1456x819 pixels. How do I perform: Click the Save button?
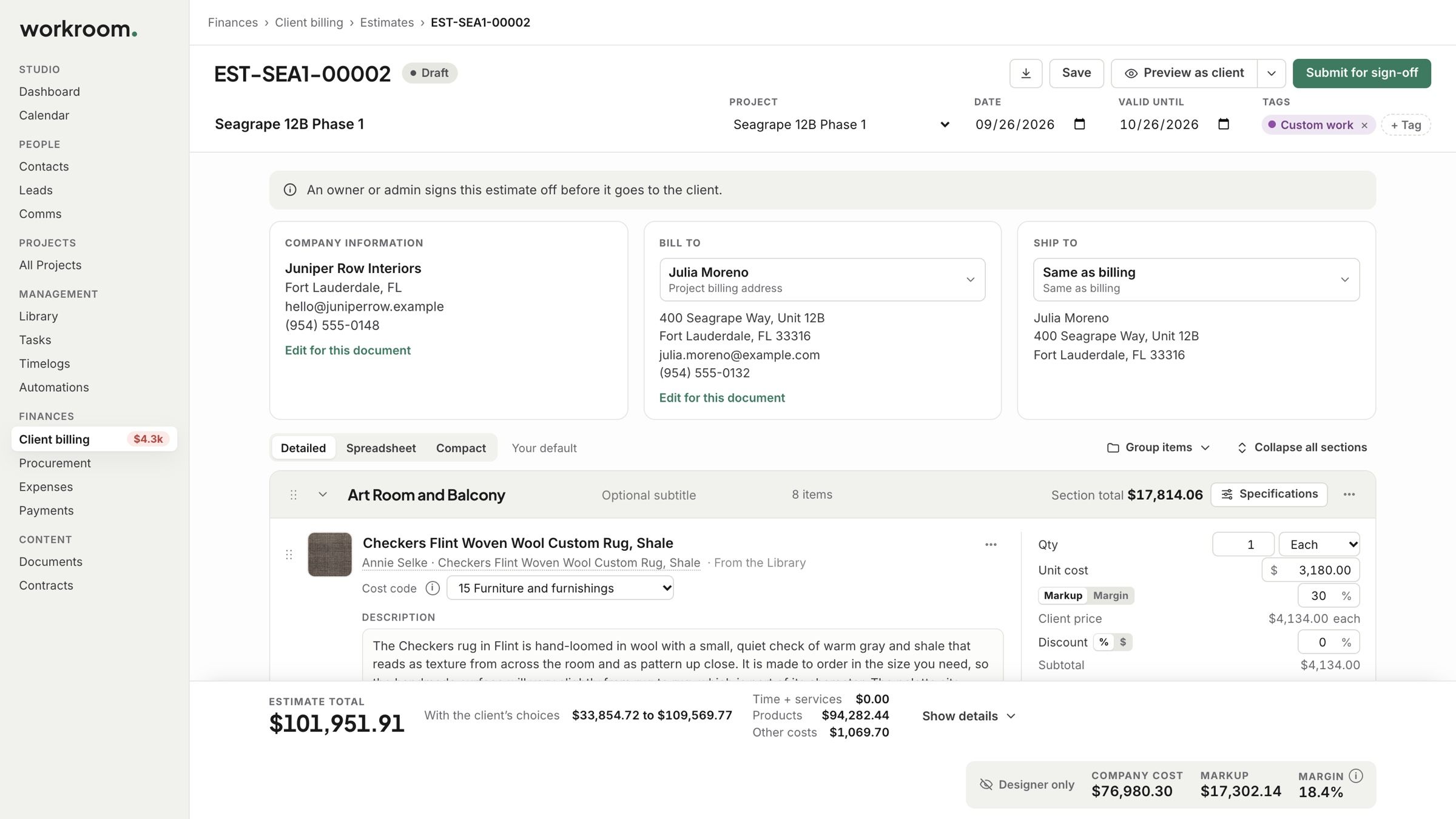(x=1076, y=73)
